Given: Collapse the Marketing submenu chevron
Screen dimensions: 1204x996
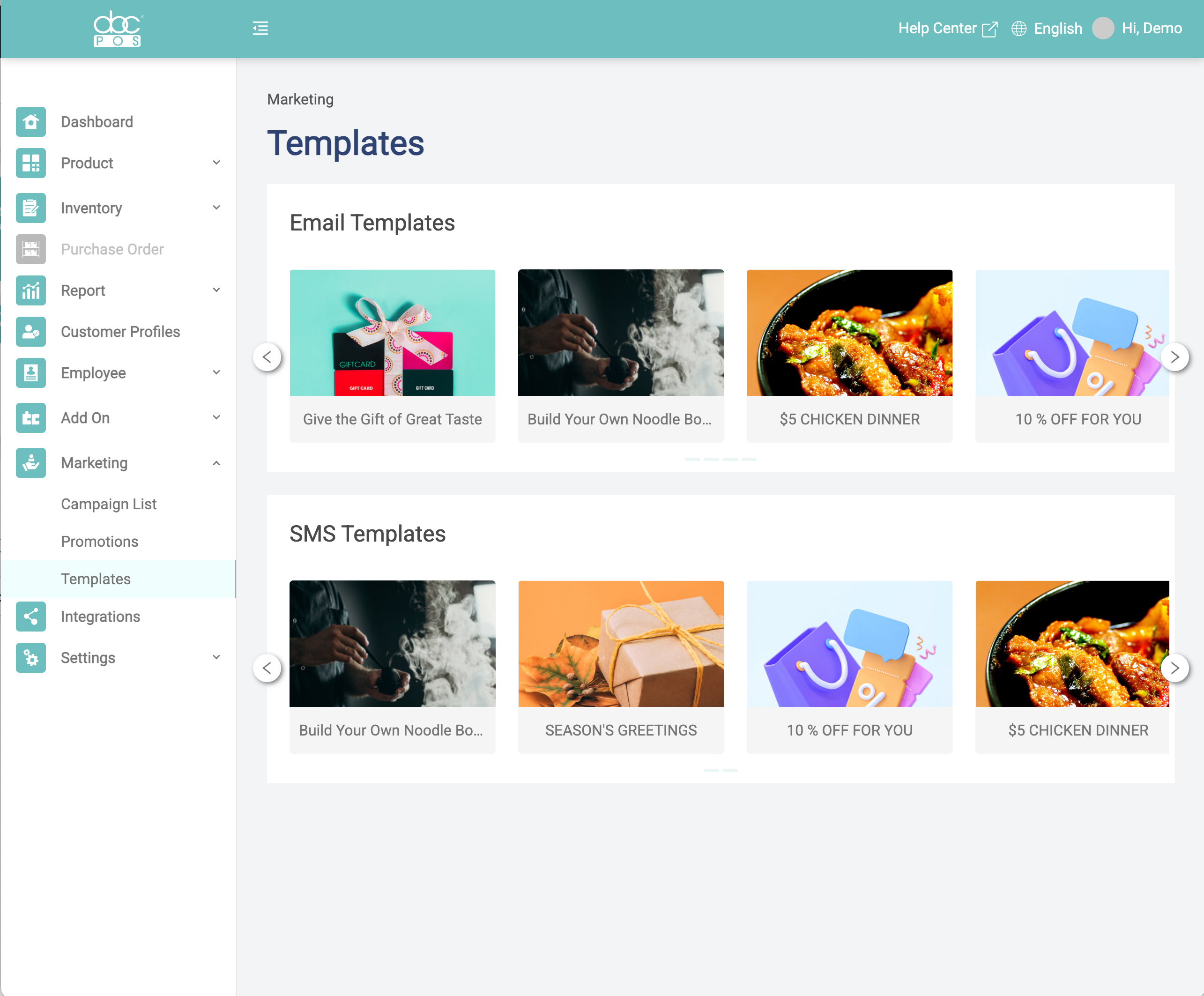Looking at the screenshot, I should [216, 463].
